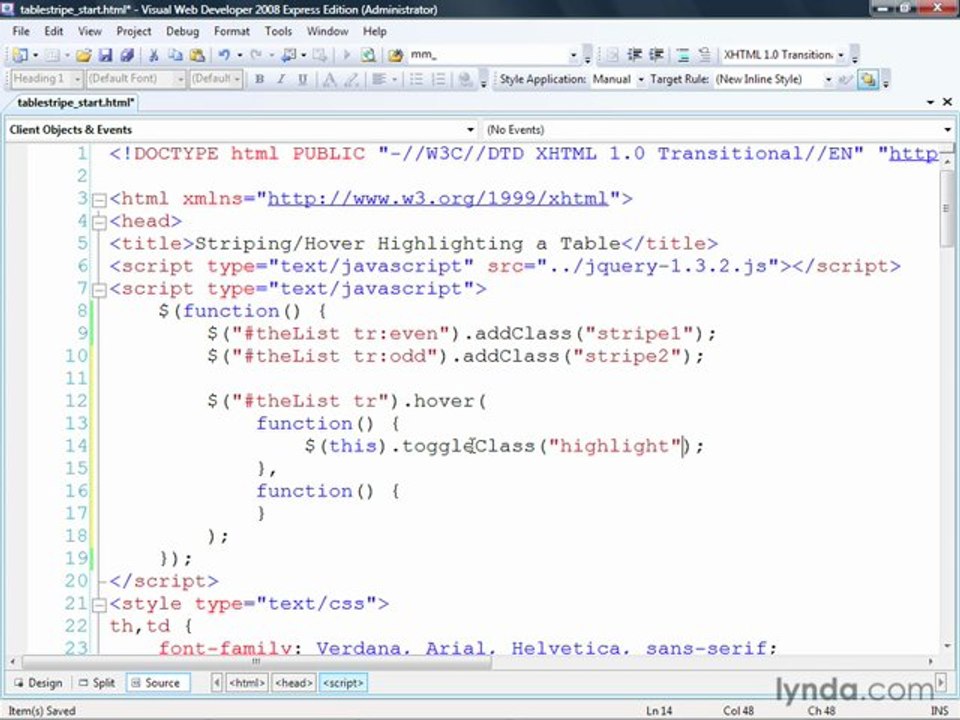
Task: Select the <html> tag navigator button
Action: point(247,683)
